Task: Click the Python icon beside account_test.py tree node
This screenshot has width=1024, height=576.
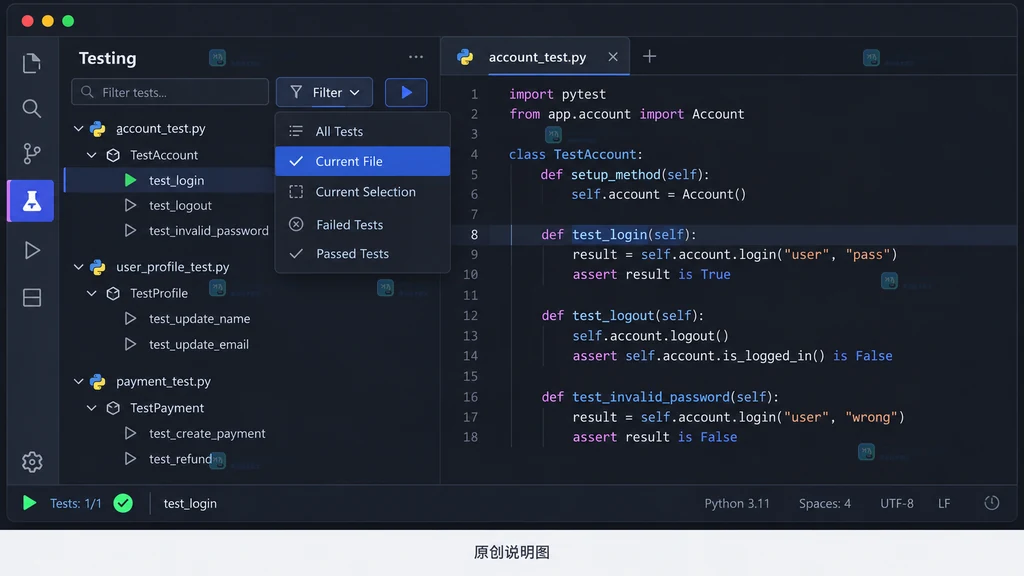Action: (x=98, y=129)
